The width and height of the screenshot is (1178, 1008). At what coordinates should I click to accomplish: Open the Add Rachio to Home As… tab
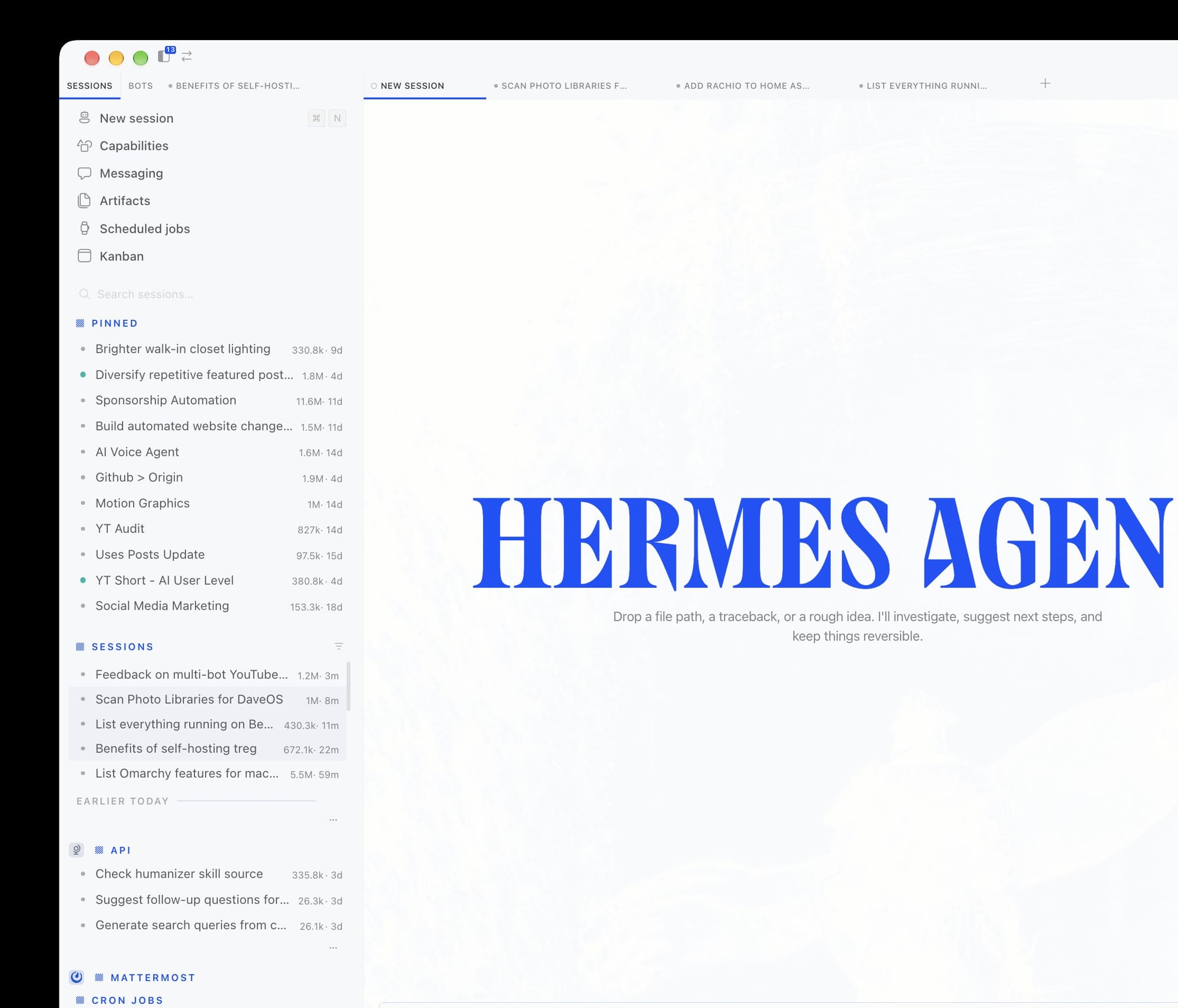coord(743,85)
